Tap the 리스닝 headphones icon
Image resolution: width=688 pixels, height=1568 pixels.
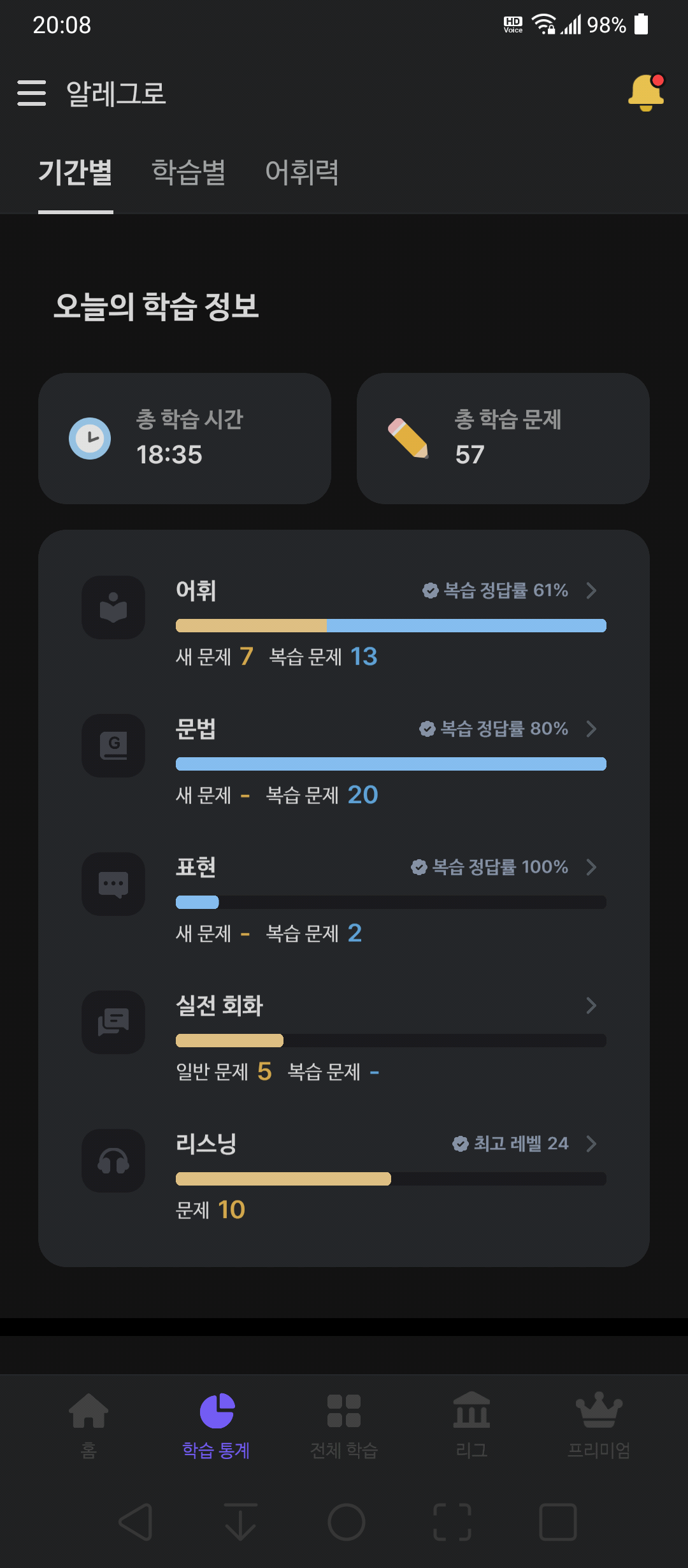coord(113,1161)
